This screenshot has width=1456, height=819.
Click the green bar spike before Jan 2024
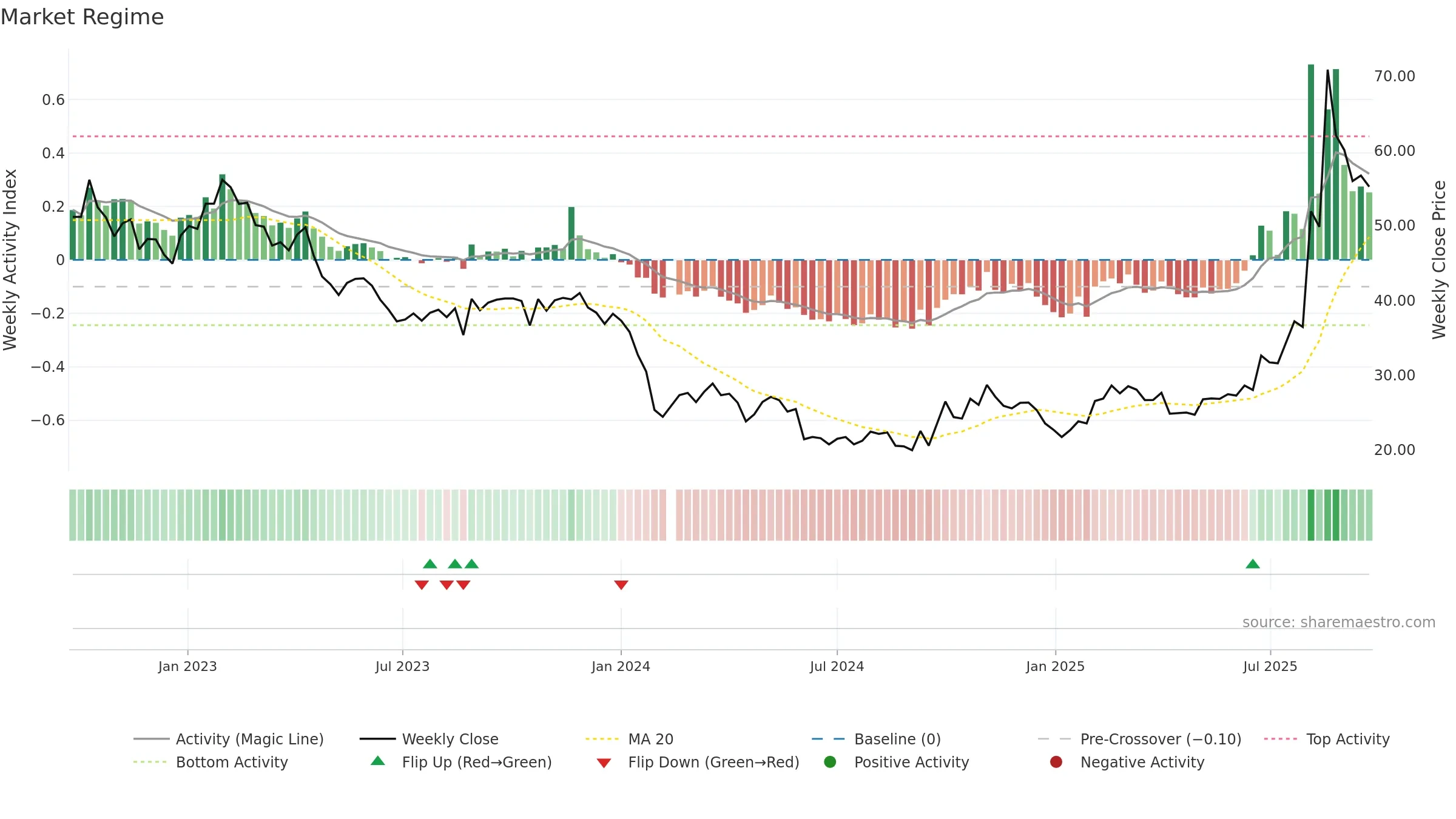(x=571, y=234)
